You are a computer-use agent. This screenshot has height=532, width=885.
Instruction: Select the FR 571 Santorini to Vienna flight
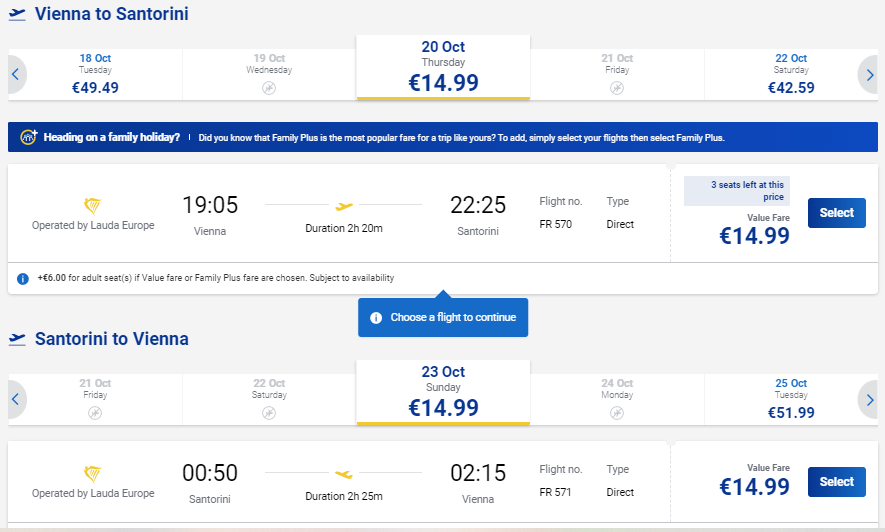(x=836, y=482)
